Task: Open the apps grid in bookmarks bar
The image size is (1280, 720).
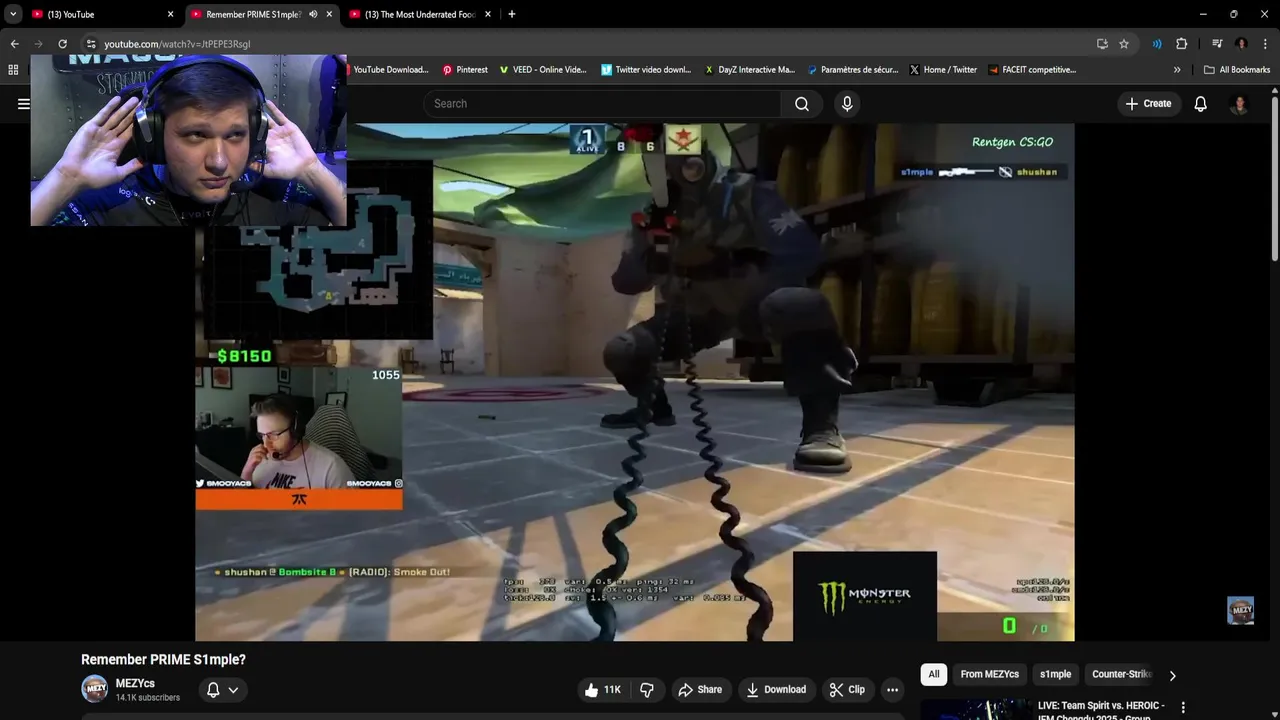Action: point(13,70)
